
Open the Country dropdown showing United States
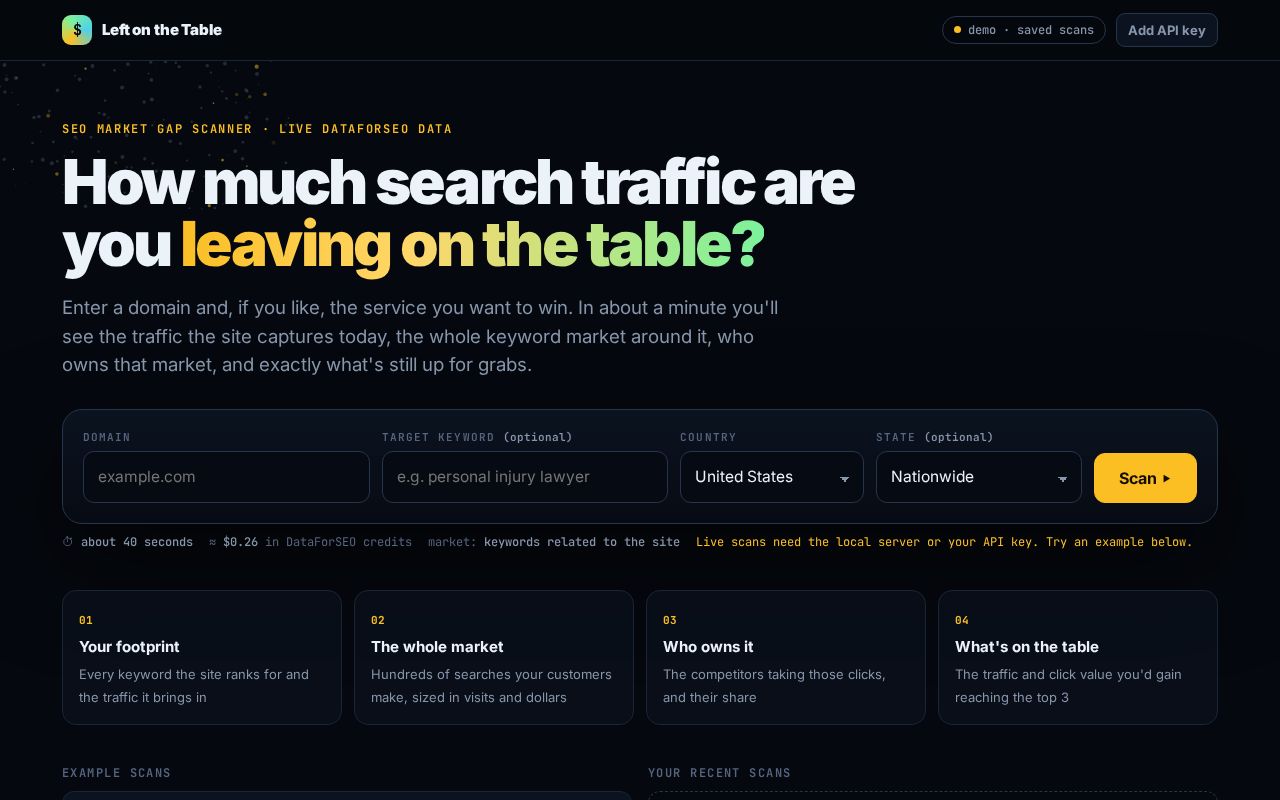(x=772, y=477)
